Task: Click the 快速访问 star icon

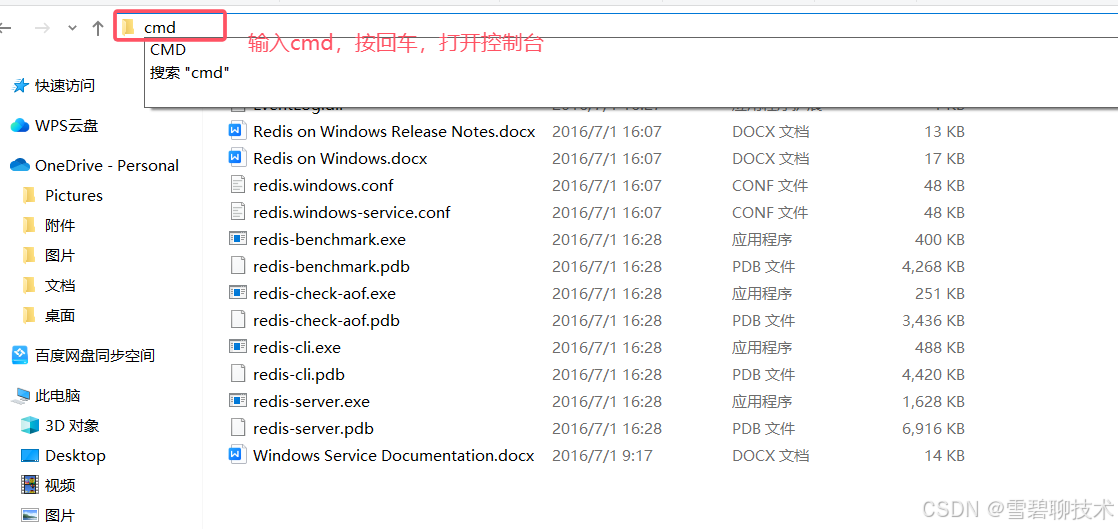Action: [20, 86]
